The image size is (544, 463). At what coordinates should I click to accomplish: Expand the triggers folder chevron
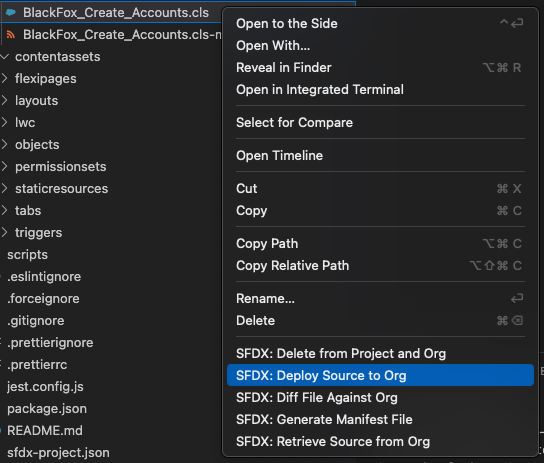pos(4,232)
